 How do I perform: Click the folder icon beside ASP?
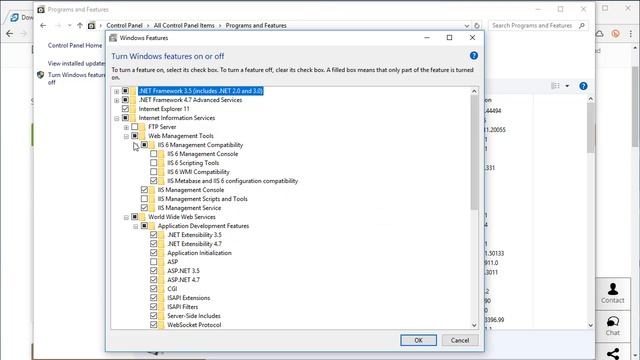click(161, 262)
